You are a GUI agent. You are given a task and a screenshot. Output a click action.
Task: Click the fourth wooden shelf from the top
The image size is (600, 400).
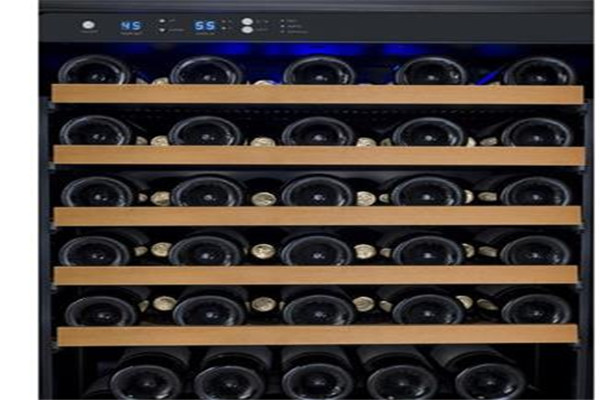(316, 274)
